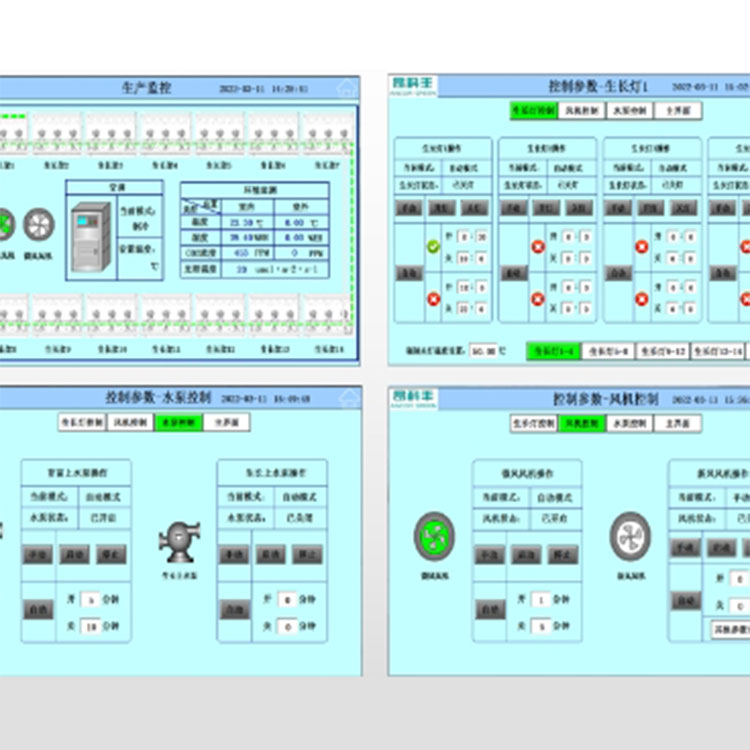The width and height of the screenshot is (750, 750).
Task: Click 自动 button in 生长灯1 group
Action: coord(409,273)
